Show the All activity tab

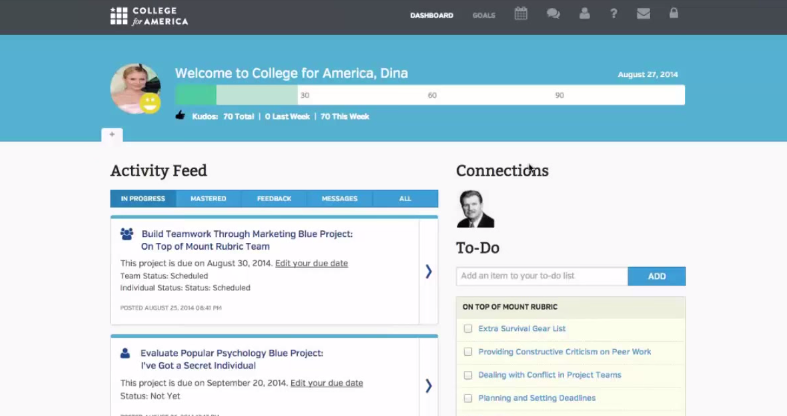click(405, 199)
